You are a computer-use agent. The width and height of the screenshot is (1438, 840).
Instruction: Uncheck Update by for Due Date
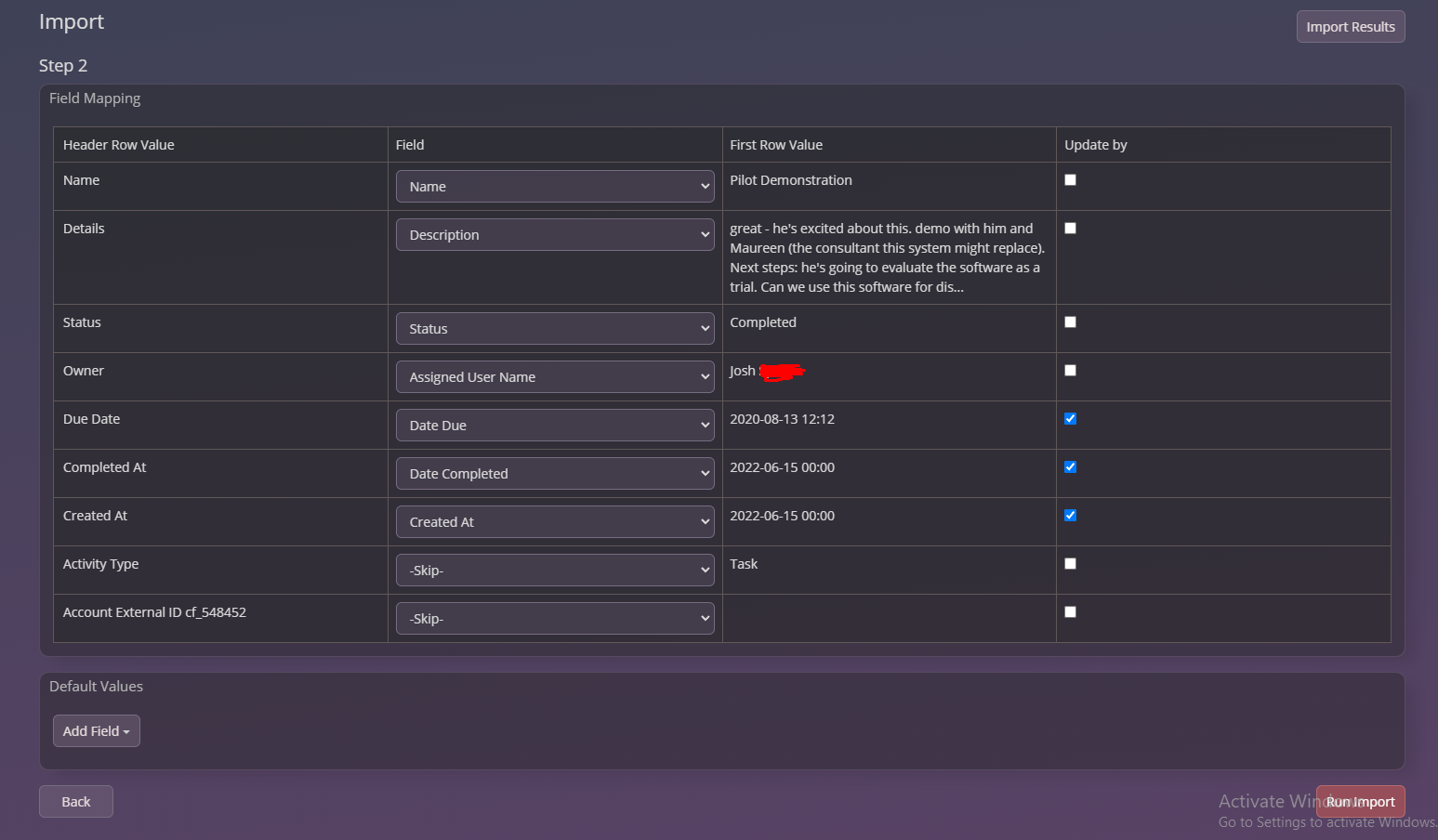click(x=1070, y=419)
